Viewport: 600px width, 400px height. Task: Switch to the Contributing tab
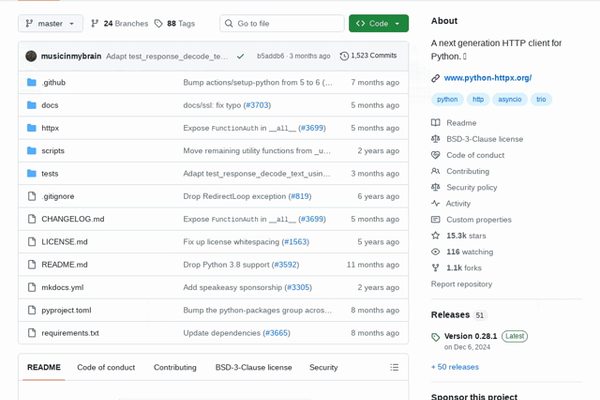click(x=175, y=367)
